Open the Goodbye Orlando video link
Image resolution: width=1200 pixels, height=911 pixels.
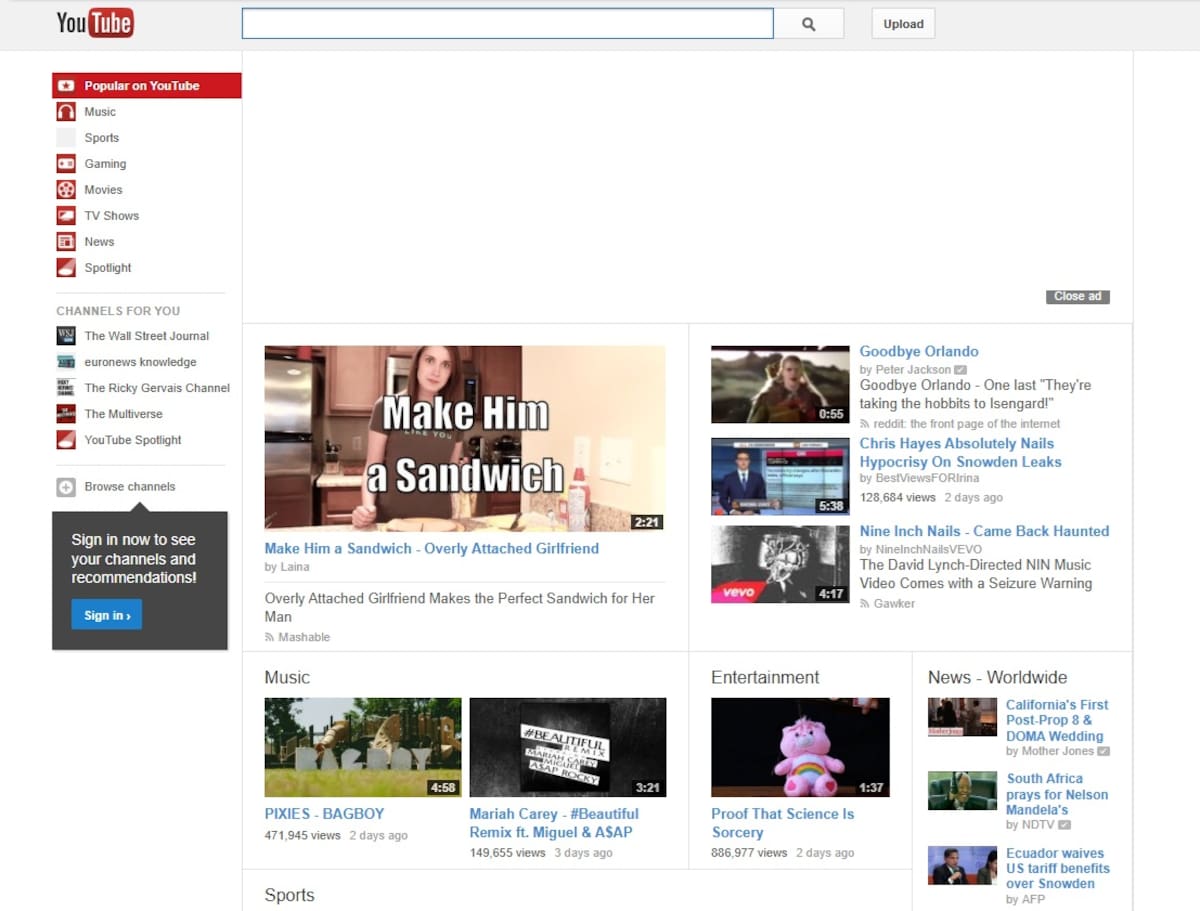(x=919, y=352)
